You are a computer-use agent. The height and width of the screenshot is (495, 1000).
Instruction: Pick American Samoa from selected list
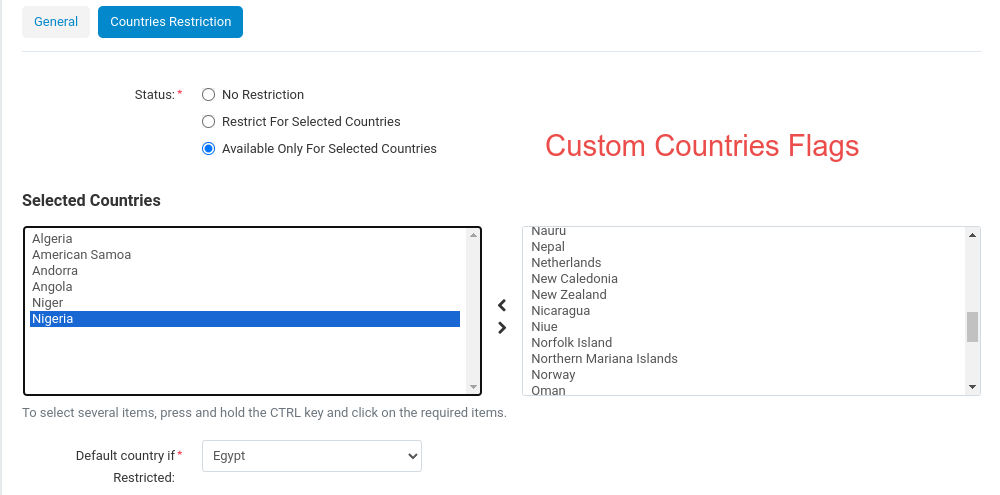coord(245,255)
